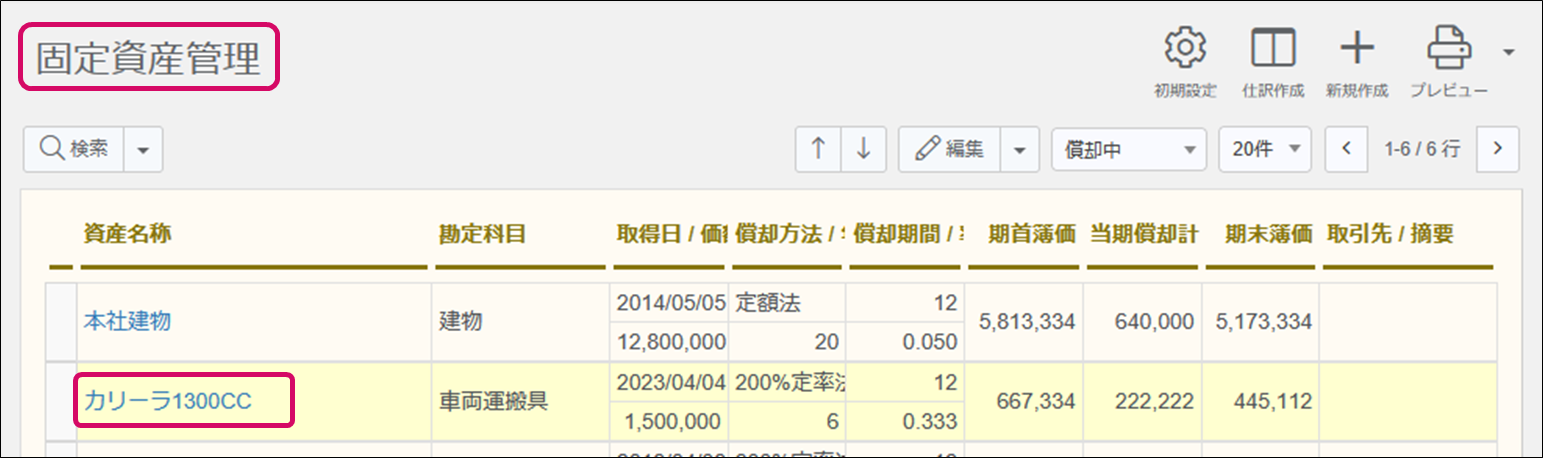This screenshot has width=1543, height=458.
Task: Open the 償却中 status dropdown
Action: coord(1129,149)
